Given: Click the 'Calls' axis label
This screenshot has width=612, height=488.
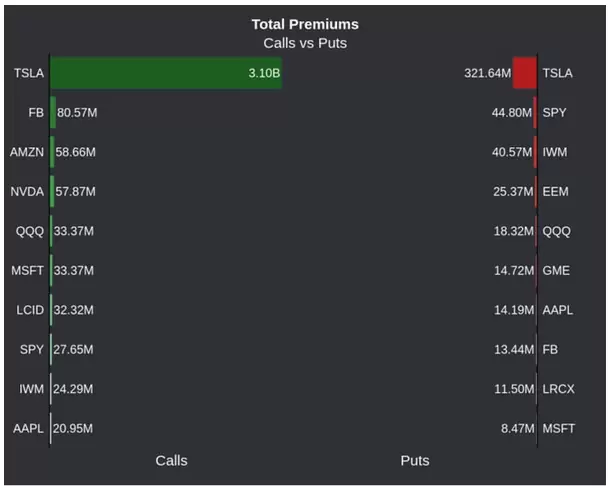Looking at the screenshot, I should pos(171,460).
